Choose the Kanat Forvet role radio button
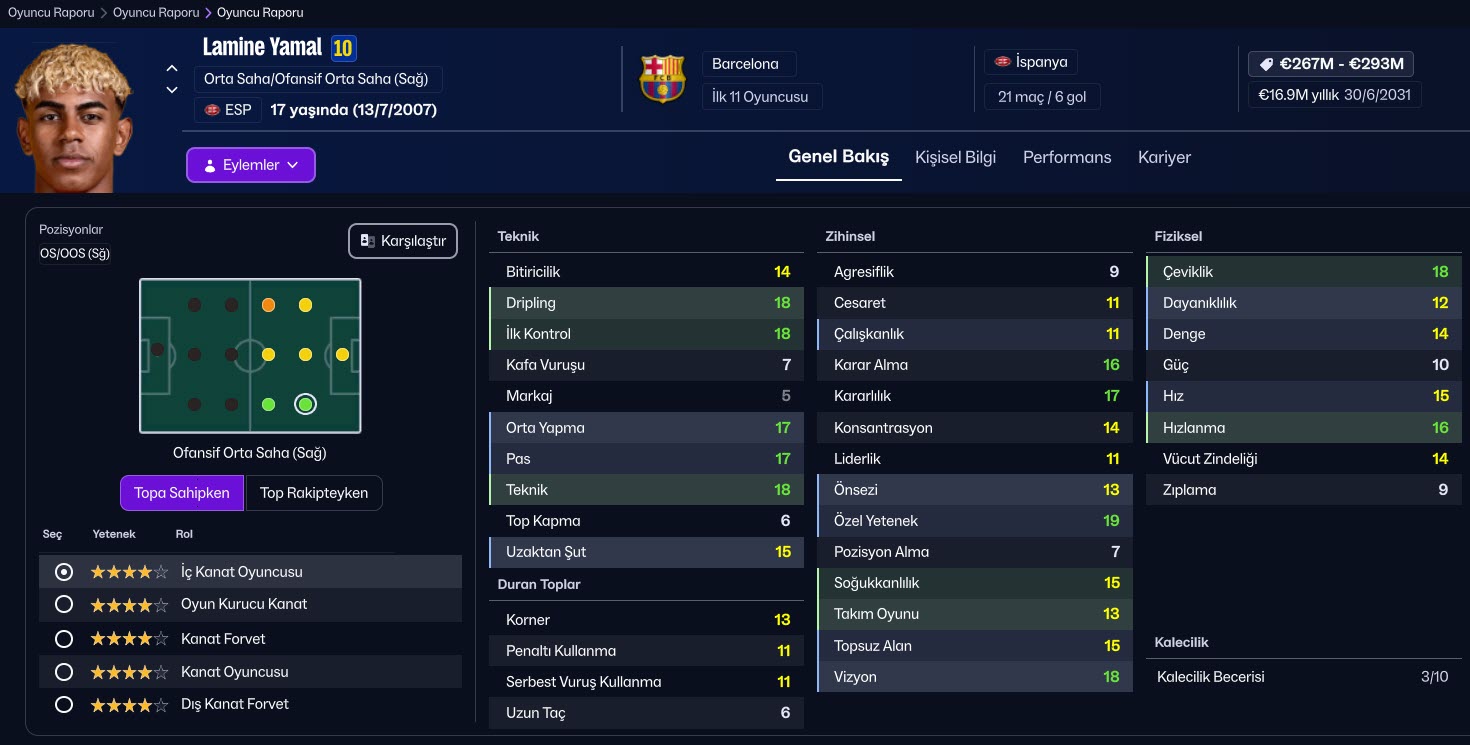This screenshot has height=745, width=1470. (x=64, y=639)
